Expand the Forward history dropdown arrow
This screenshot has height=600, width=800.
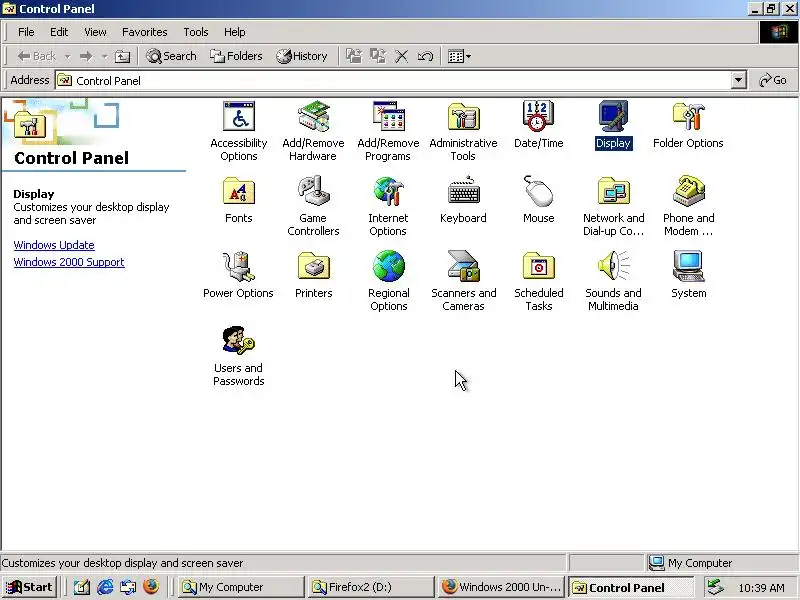[x=104, y=56]
